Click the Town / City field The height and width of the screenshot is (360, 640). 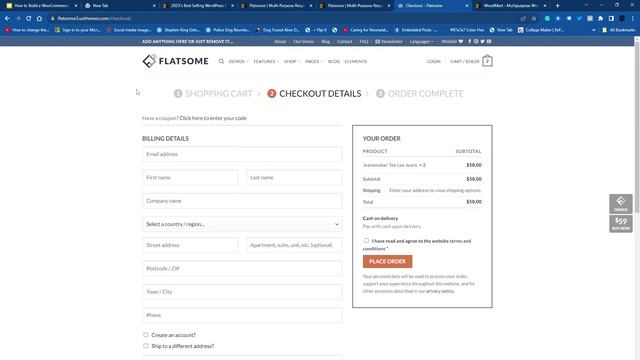coord(242,292)
